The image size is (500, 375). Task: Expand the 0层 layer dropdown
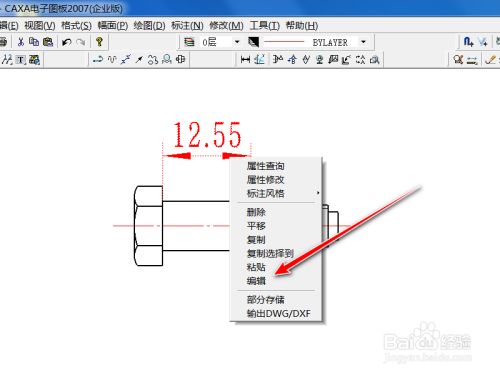point(237,42)
